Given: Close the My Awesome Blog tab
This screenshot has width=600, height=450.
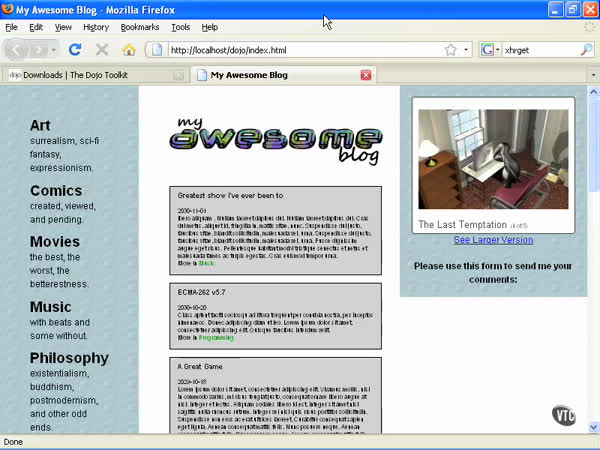Looking at the screenshot, I should click(366, 75).
